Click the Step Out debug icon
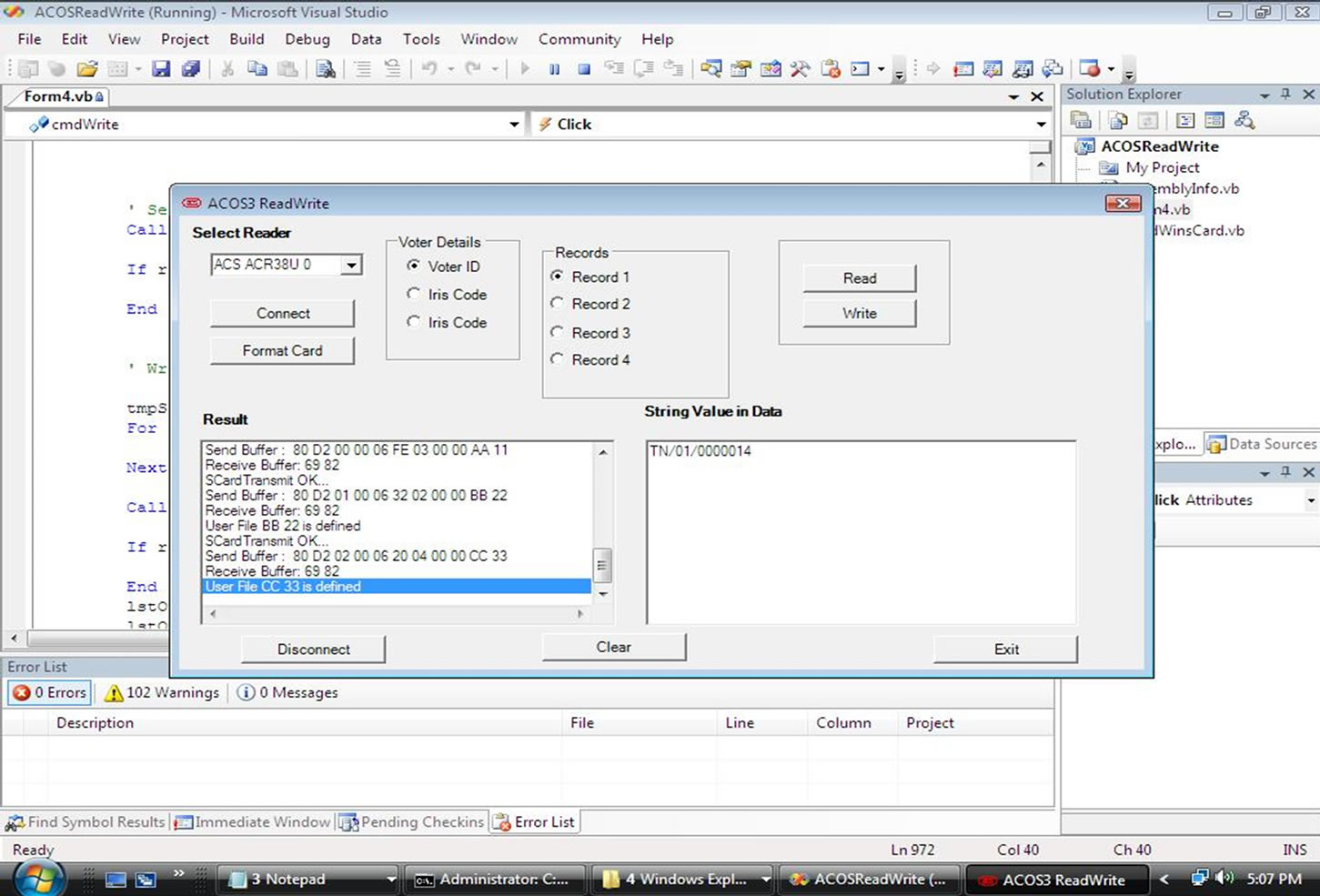1320x896 pixels. pos(673,69)
